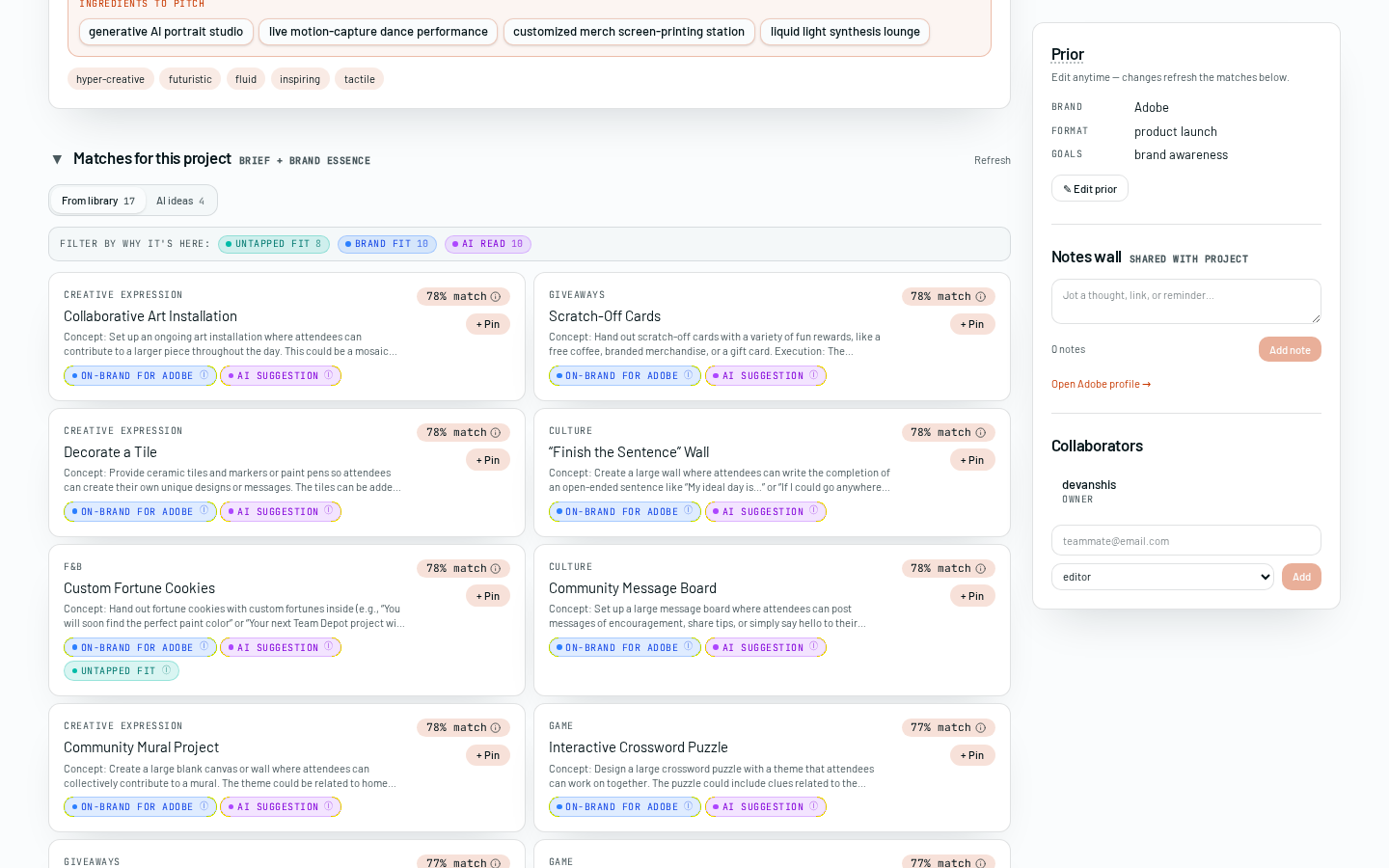The image size is (1389, 868).
Task: Click AI Suggestion info icon on Custom Fortune Cookies
Action: [x=329, y=647]
